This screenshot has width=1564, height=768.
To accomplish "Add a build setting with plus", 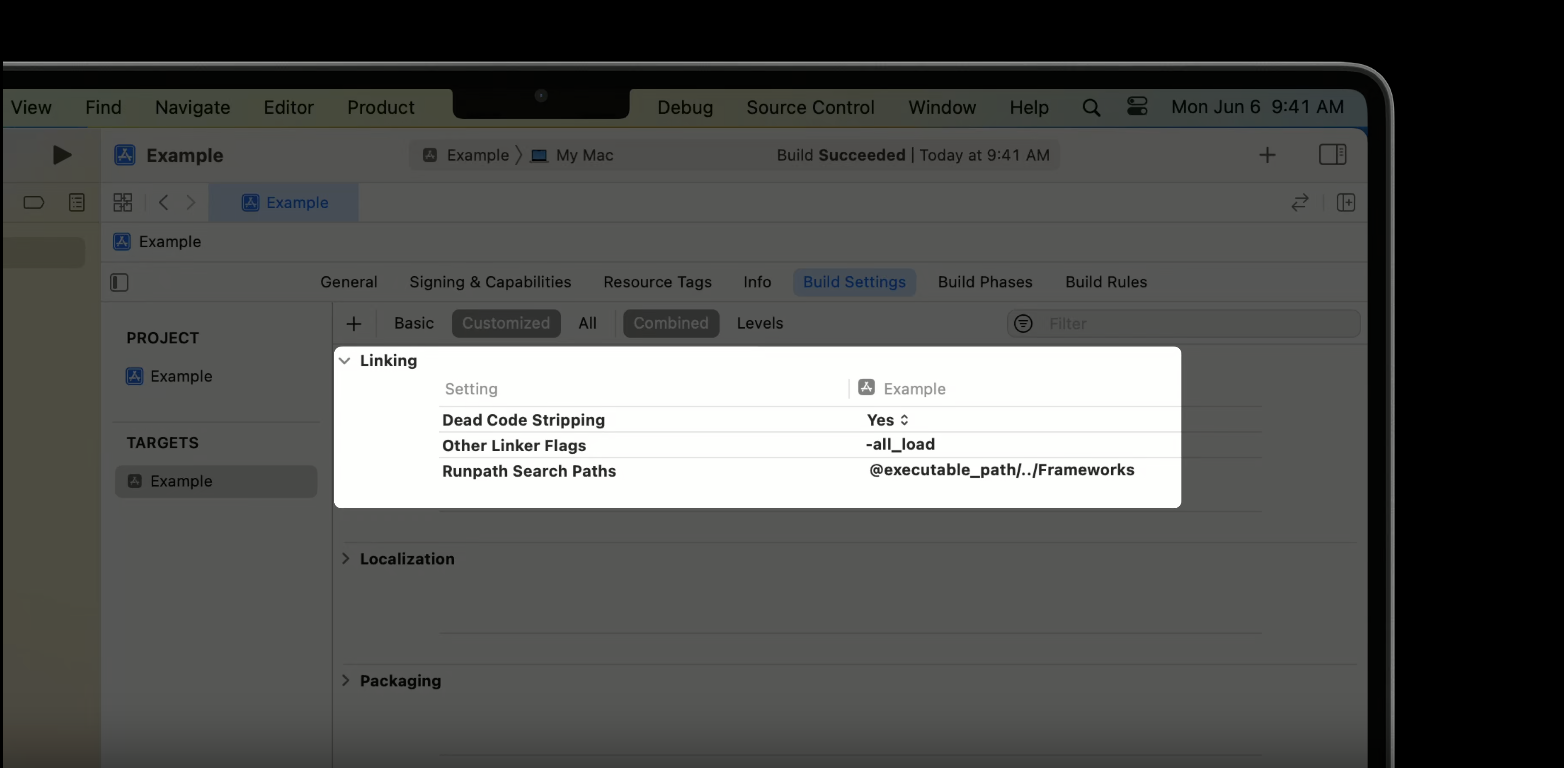I will [353, 324].
